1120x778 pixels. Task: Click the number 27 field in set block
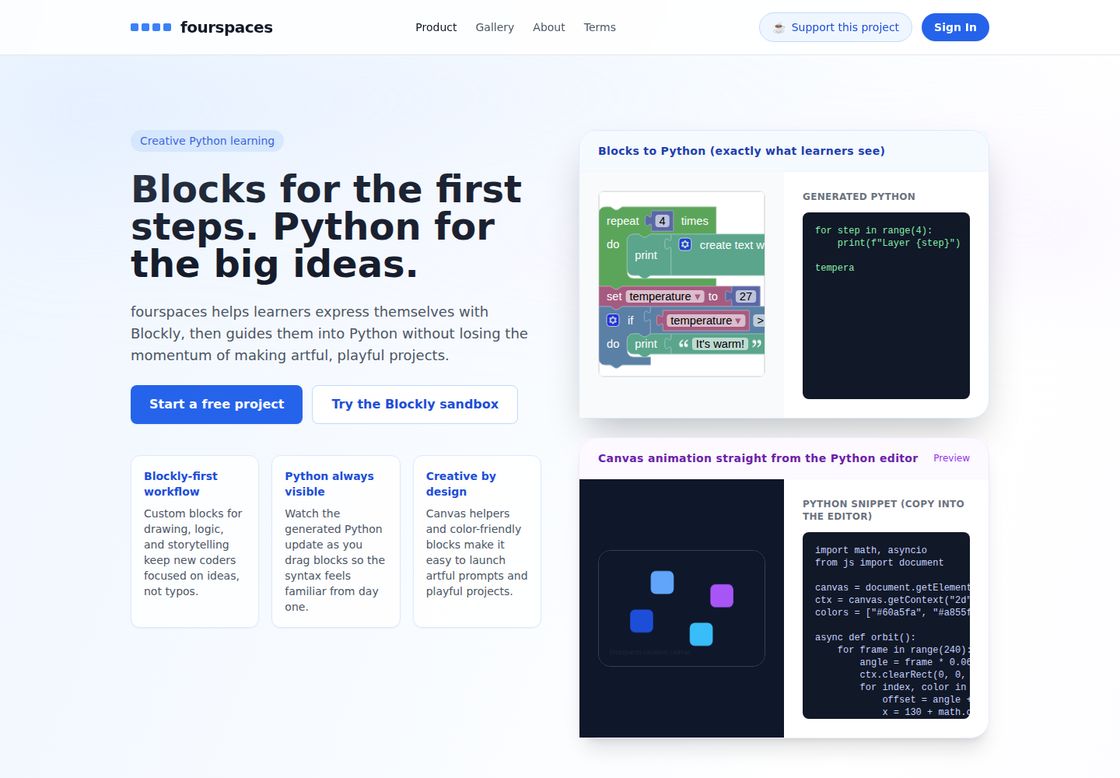pyautogui.click(x=745, y=296)
